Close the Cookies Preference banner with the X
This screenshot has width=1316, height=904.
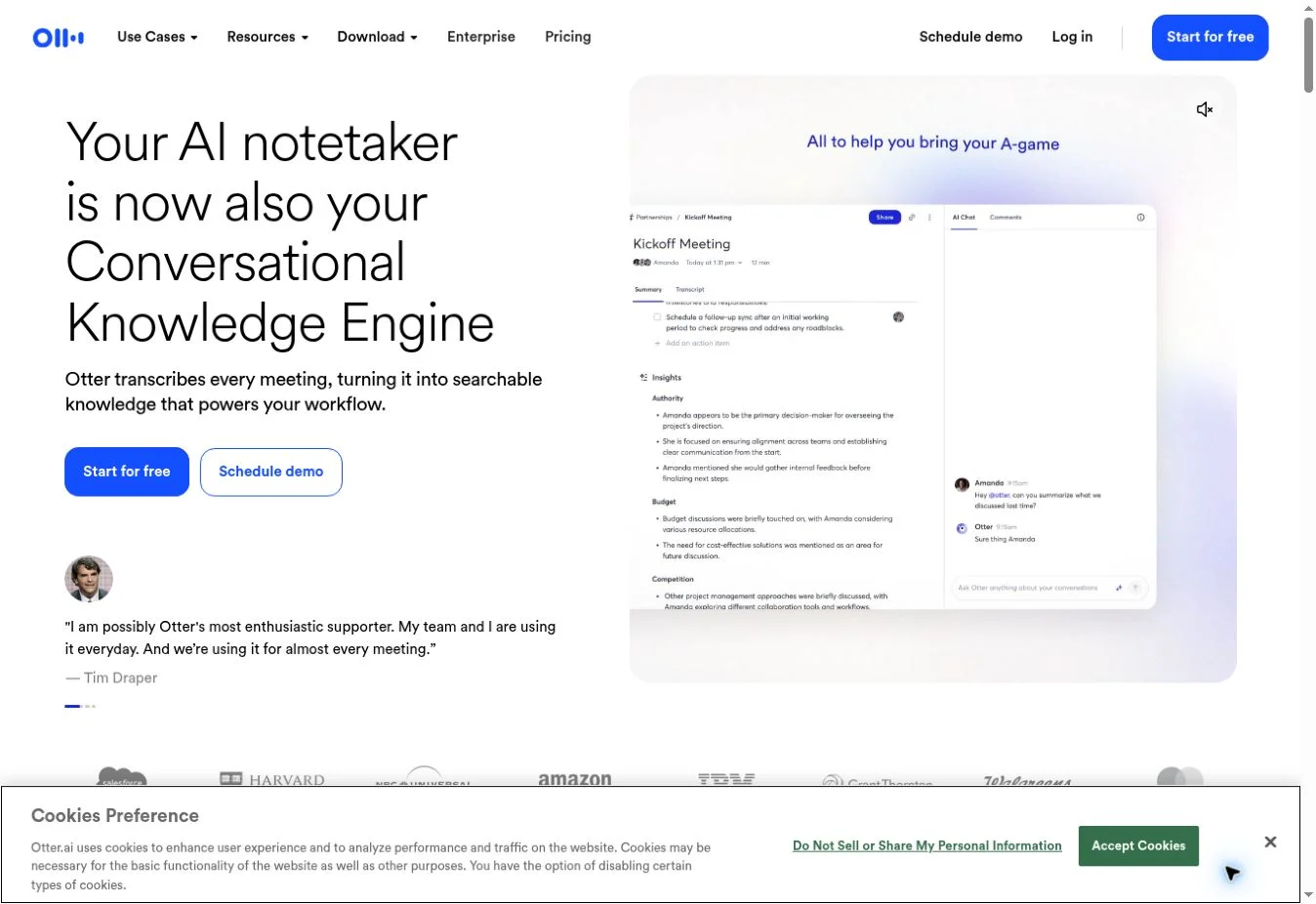[1270, 842]
